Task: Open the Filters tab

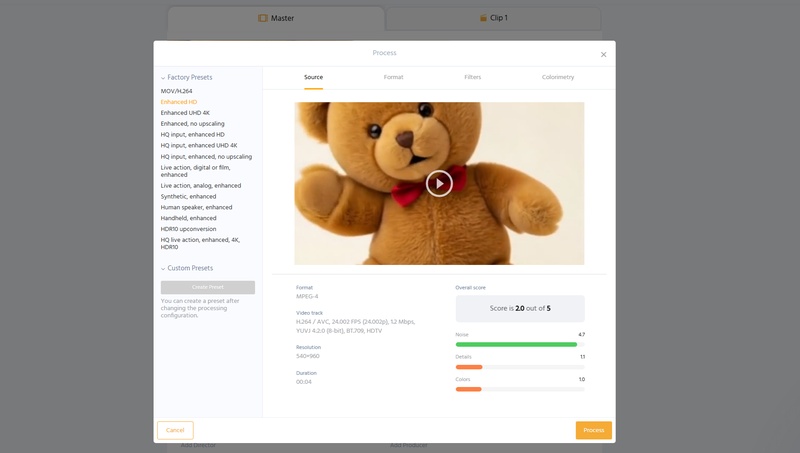Action: pos(473,77)
